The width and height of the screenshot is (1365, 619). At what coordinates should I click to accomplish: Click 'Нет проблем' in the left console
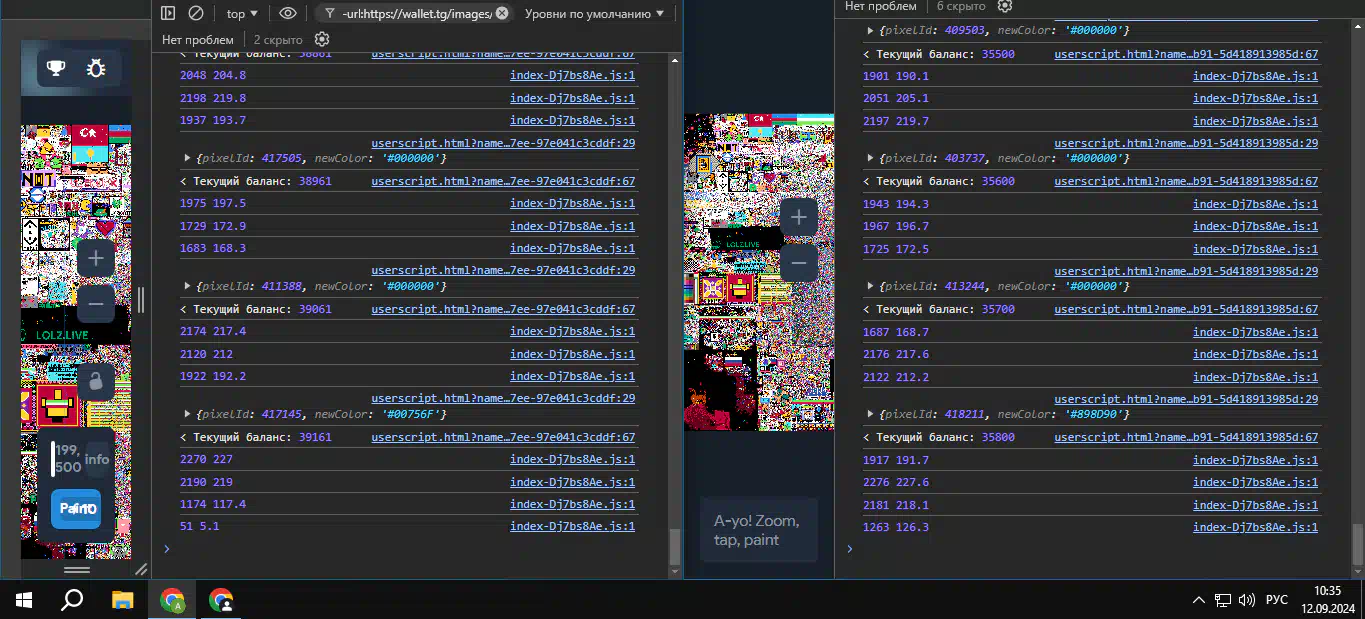[x=198, y=39]
